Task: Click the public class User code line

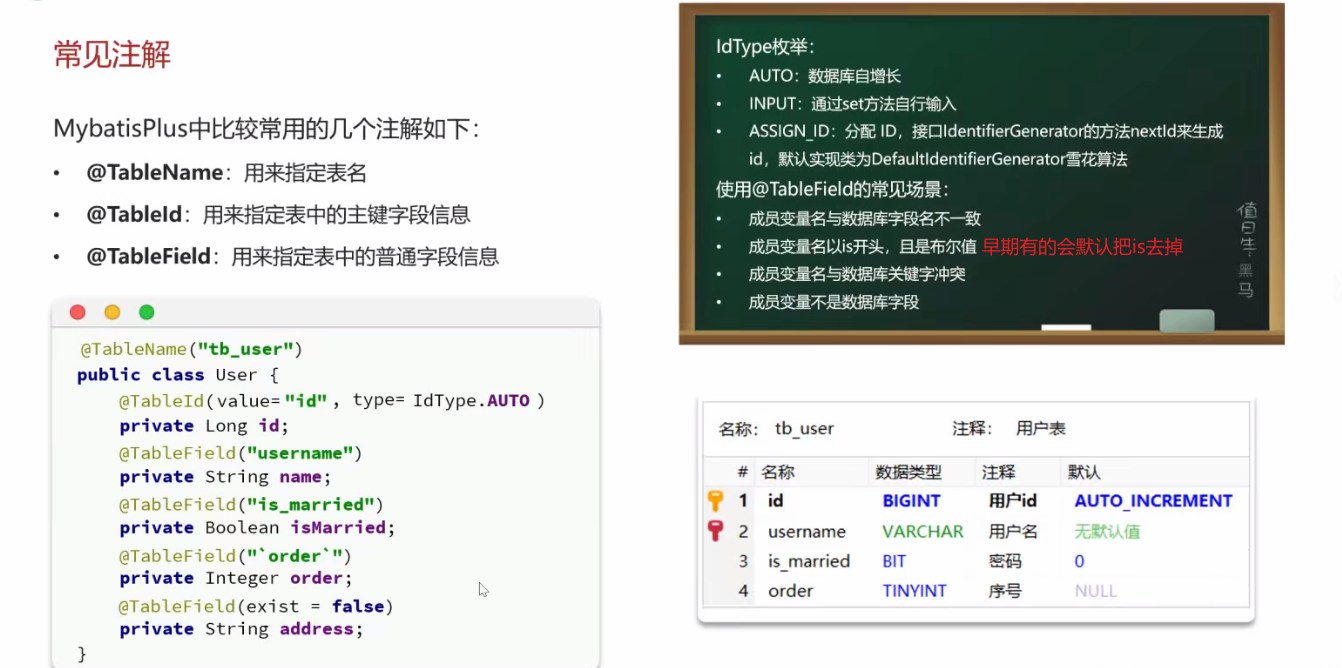Action: tap(179, 375)
